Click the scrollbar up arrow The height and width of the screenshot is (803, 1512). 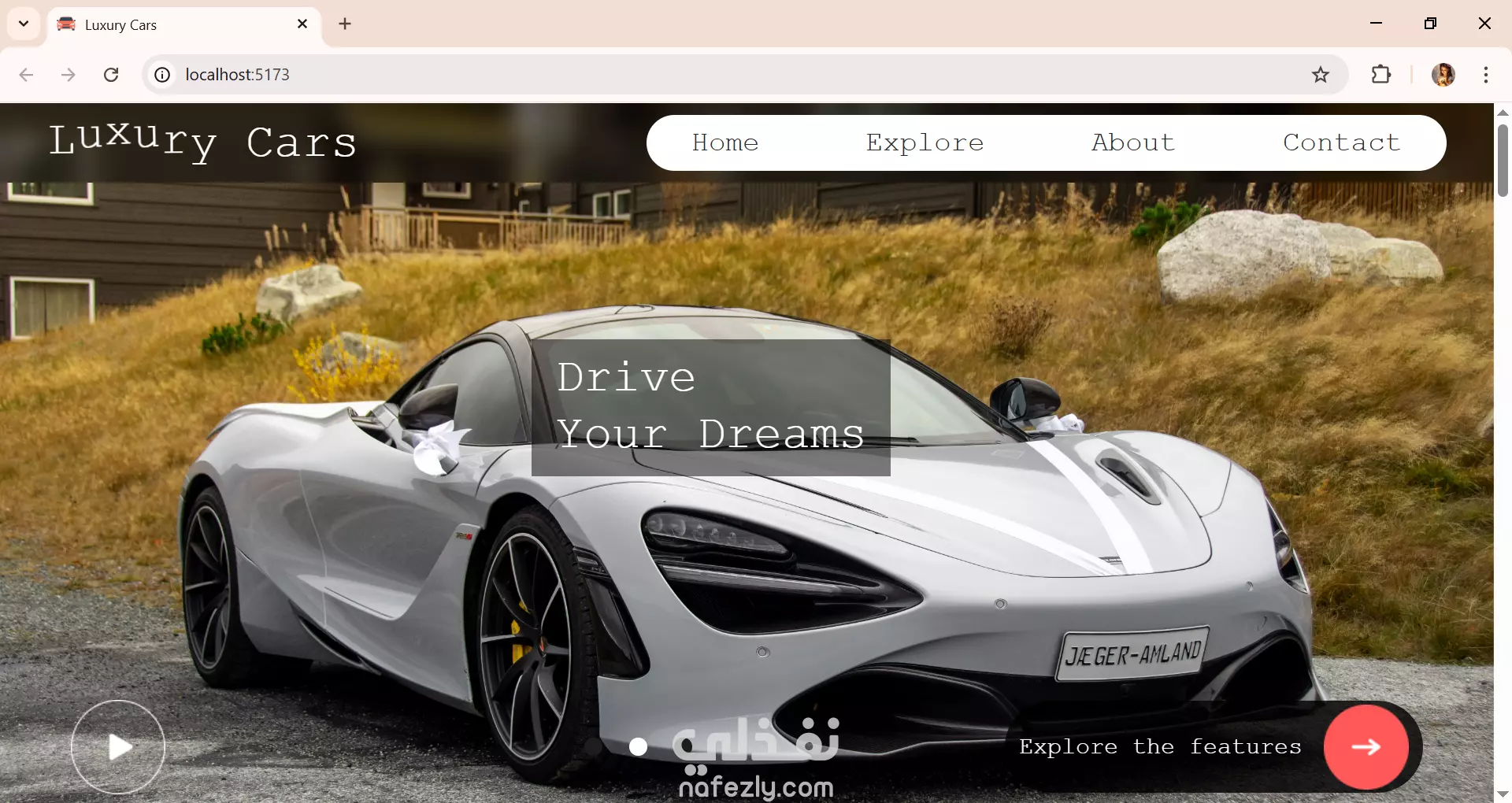tap(1503, 113)
